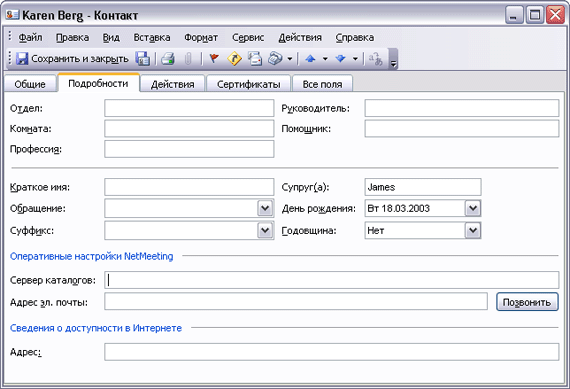
Task: Click the Супруг(а) field containing James
Action: coord(423,187)
